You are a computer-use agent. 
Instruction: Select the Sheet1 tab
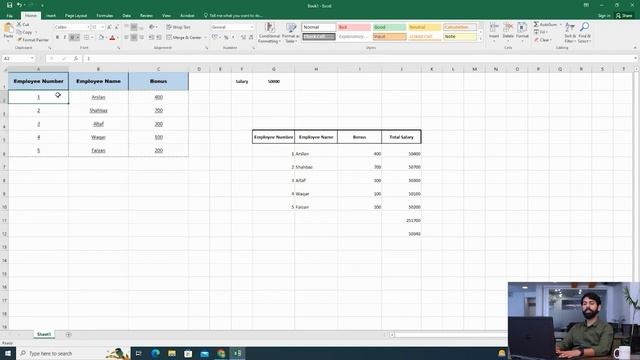click(x=44, y=334)
